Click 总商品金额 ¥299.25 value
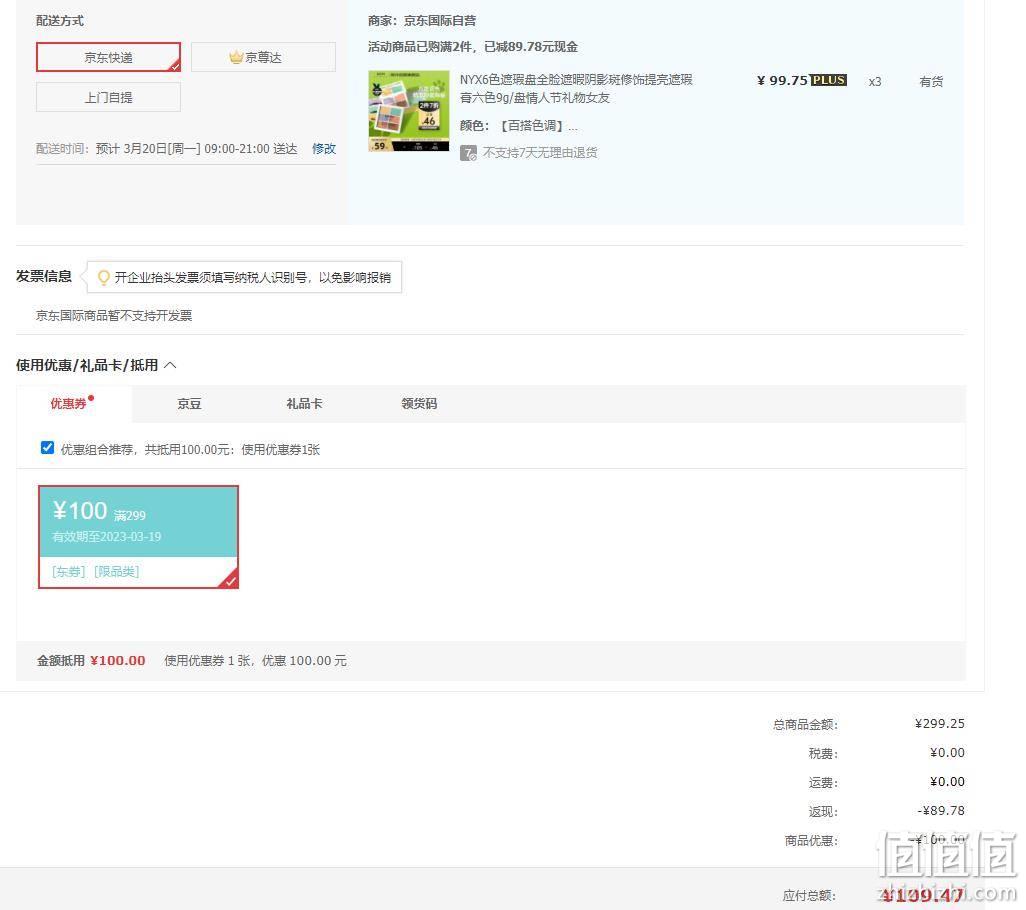1026x910 pixels. 940,724
